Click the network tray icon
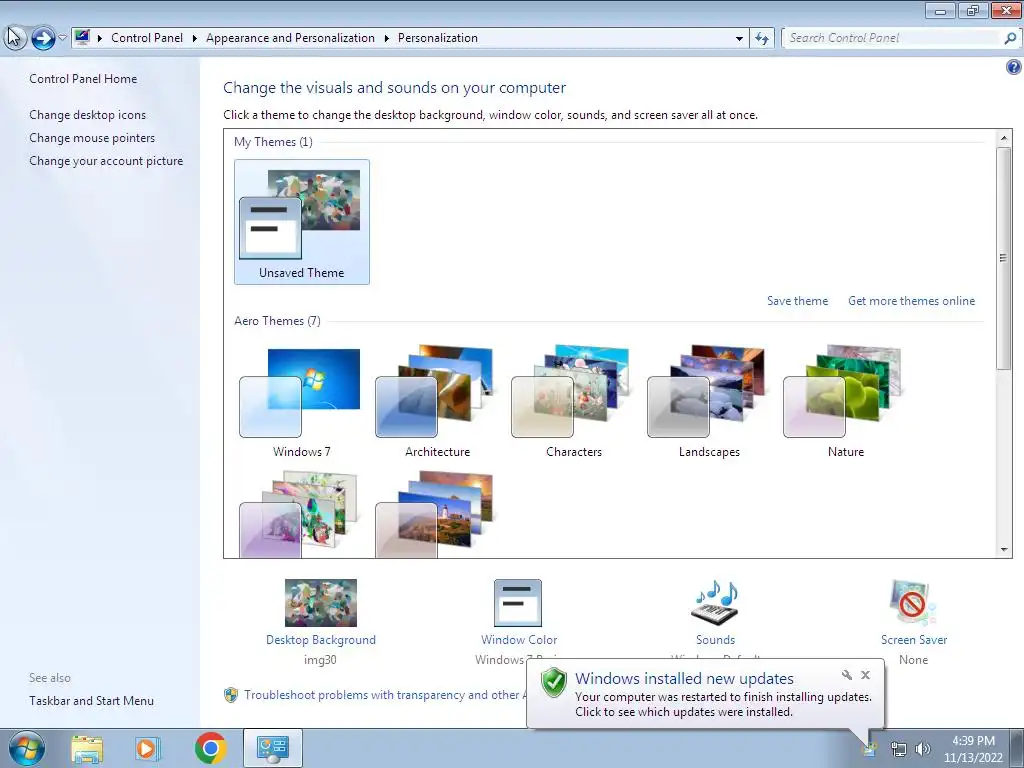This screenshot has height=768, width=1024. (899, 750)
